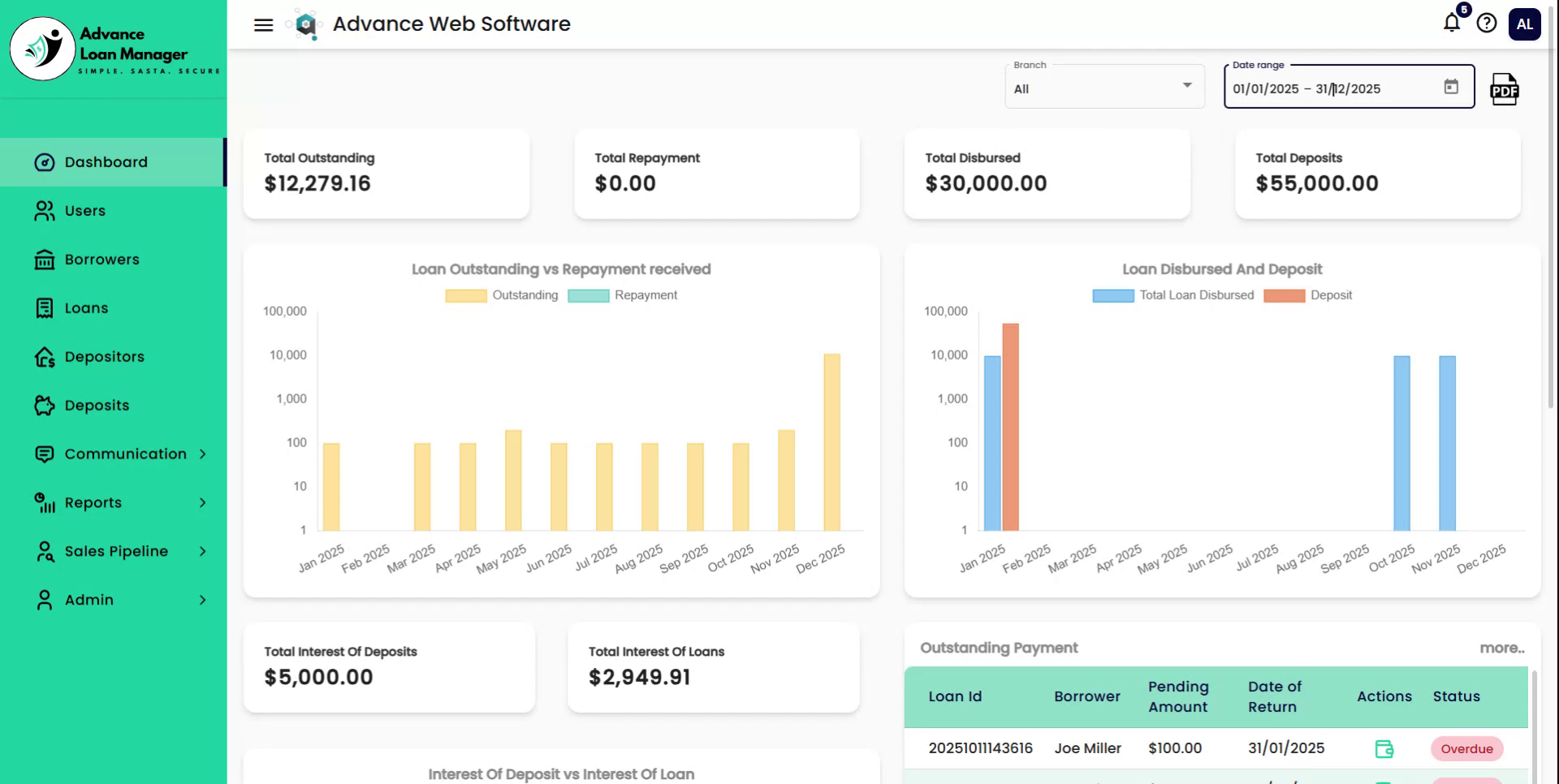Click the Total Loan Disbursed legend swatch
The height and width of the screenshot is (784, 1559).
(1113, 295)
